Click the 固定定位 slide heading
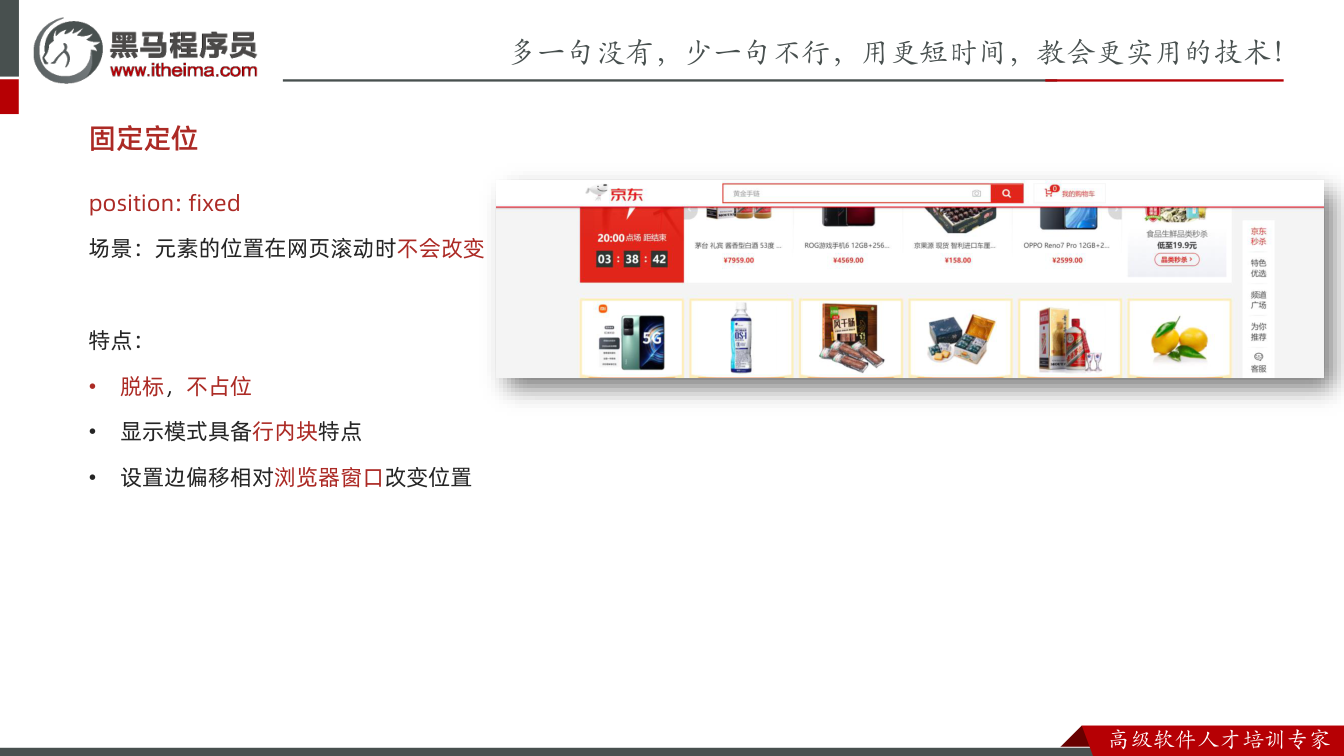1344x756 pixels. 143,139
